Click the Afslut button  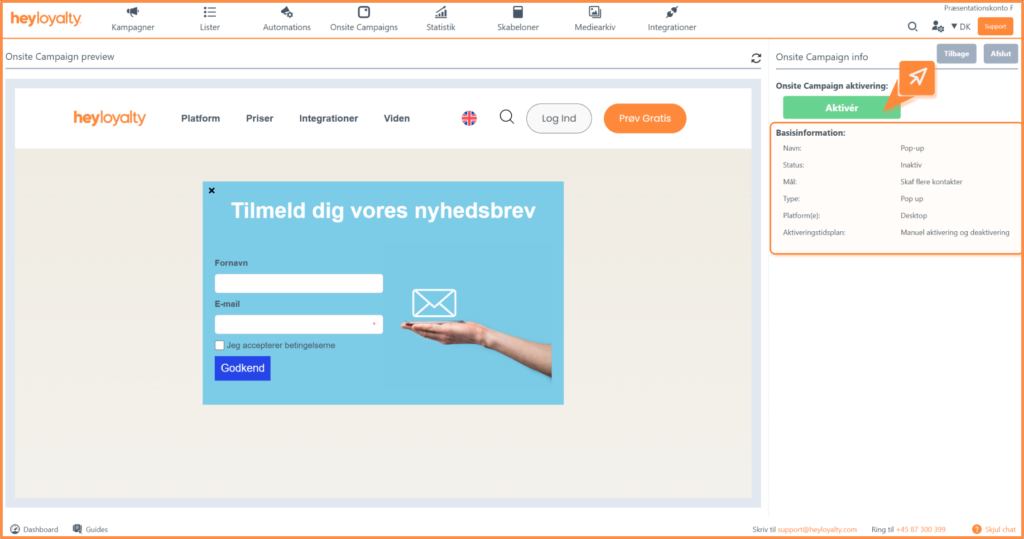[x=1000, y=54]
